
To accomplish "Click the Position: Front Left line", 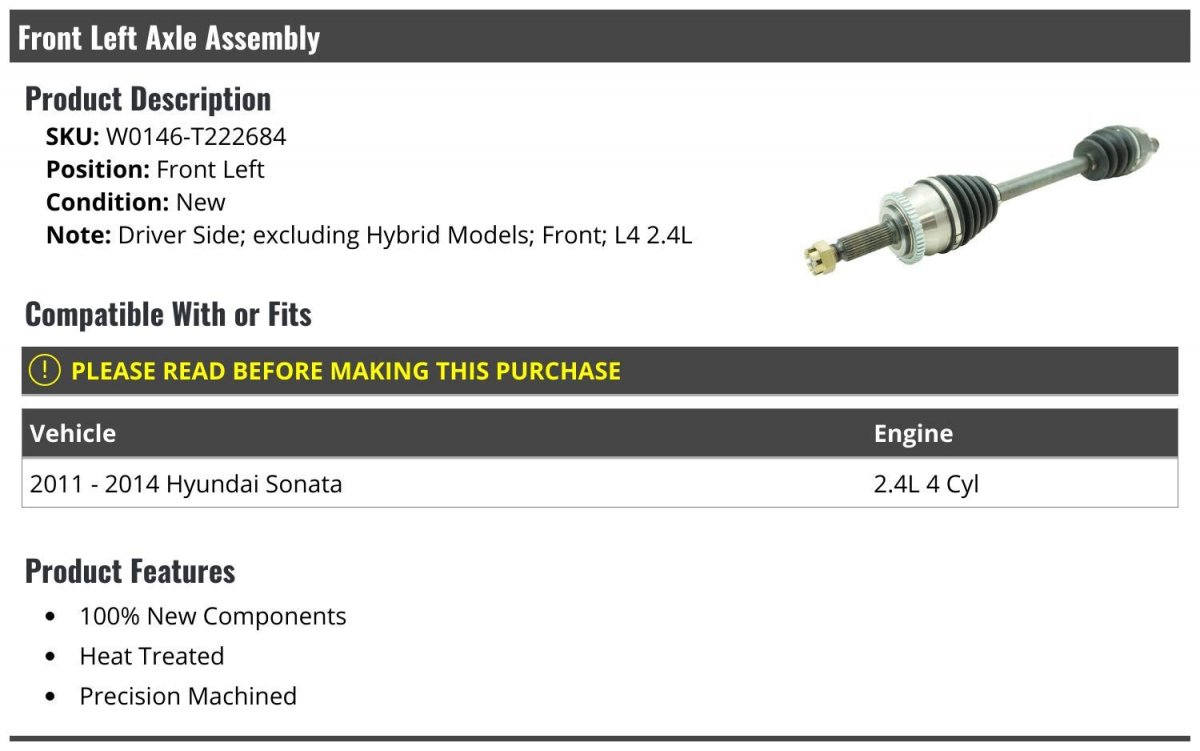I will pos(155,170).
